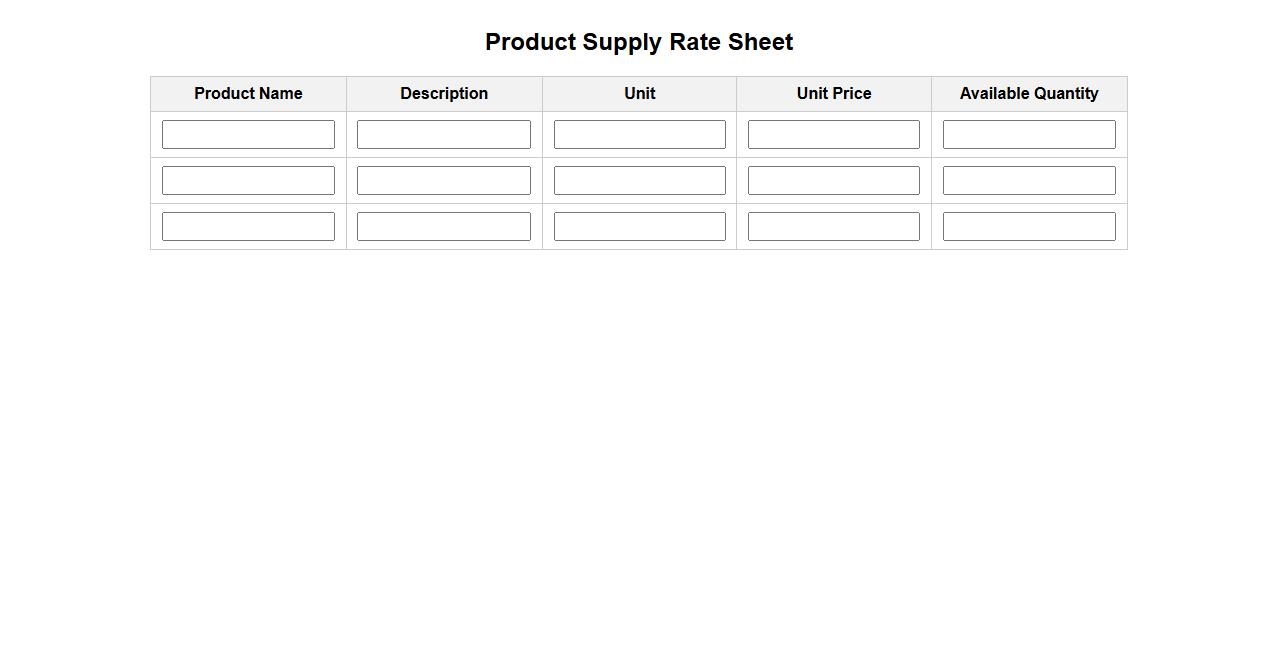Focus the first row Description input
This screenshot has width=1278, height=650.
click(x=443, y=134)
